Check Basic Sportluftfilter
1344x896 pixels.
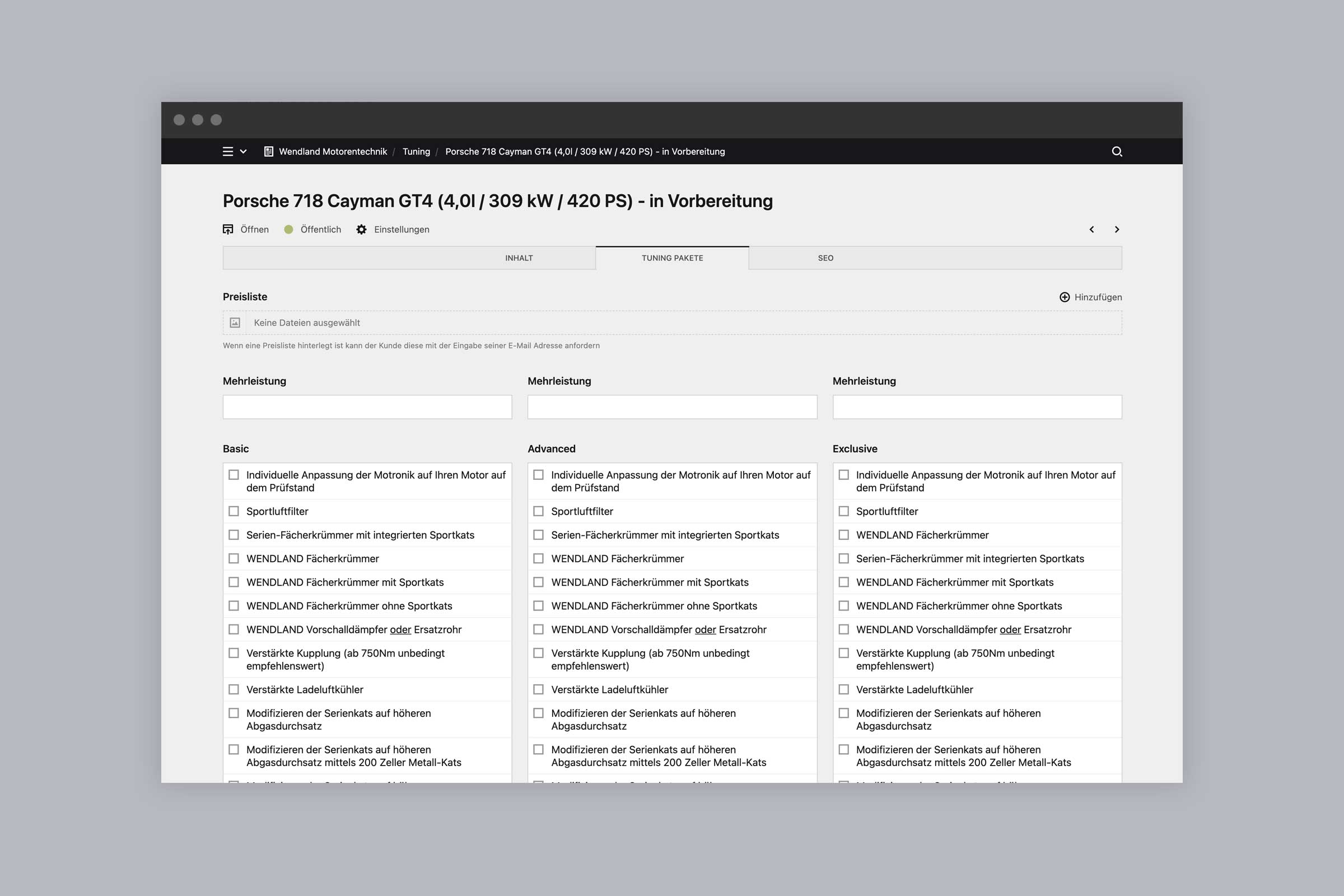click(x=234, y=511)
